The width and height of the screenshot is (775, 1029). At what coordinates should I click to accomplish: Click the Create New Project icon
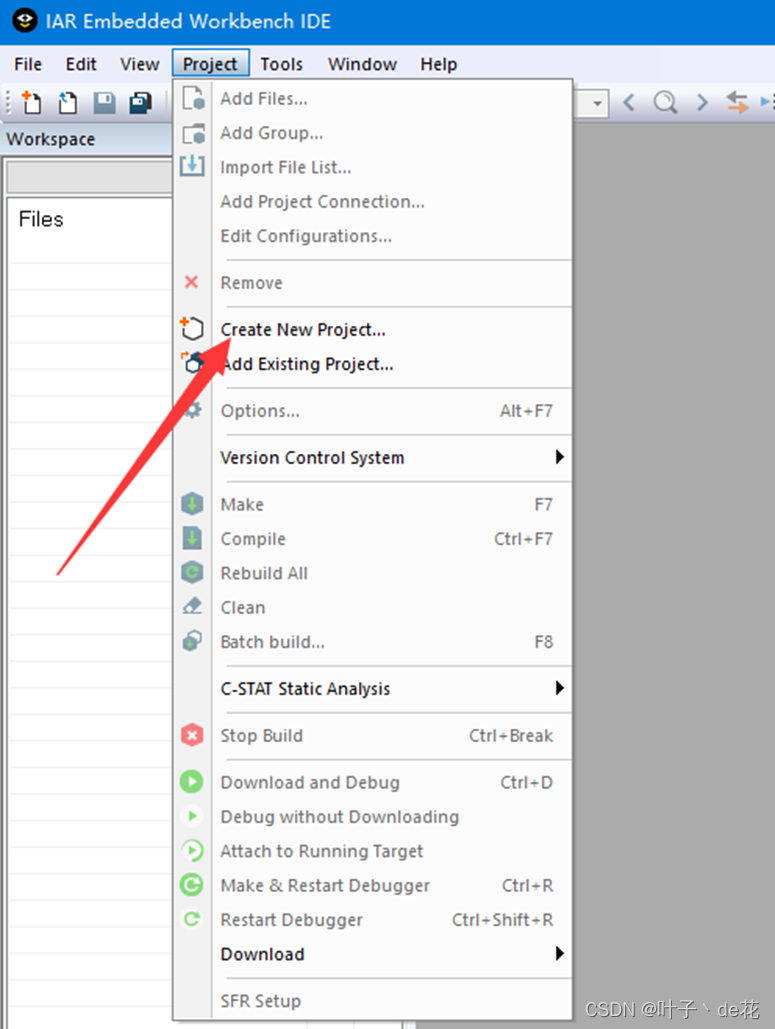click(192, 328)
